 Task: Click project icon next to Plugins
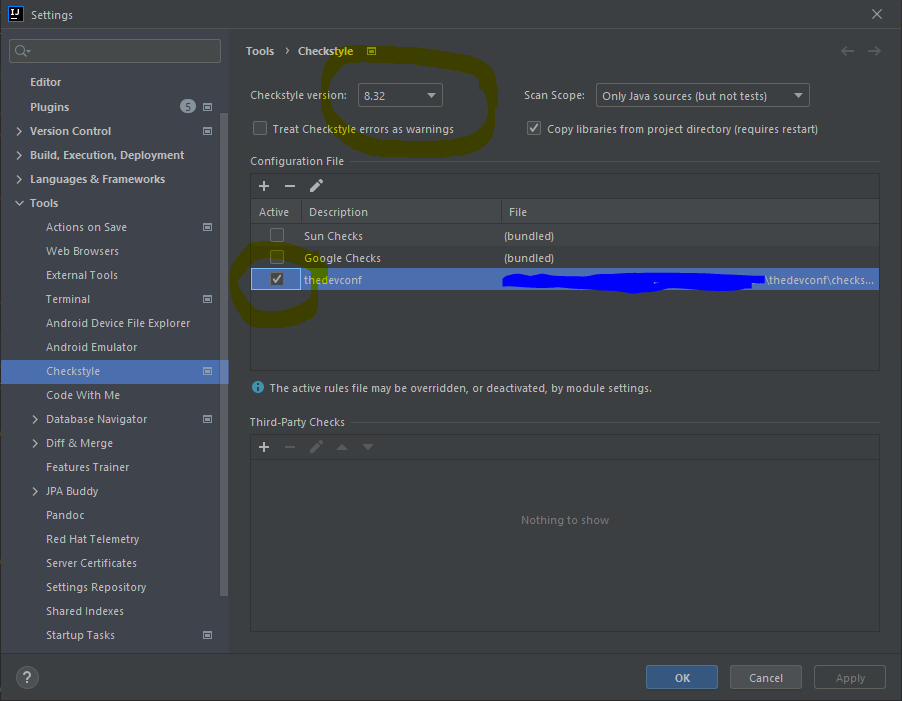pyautogui.click(x=208, y=107)
